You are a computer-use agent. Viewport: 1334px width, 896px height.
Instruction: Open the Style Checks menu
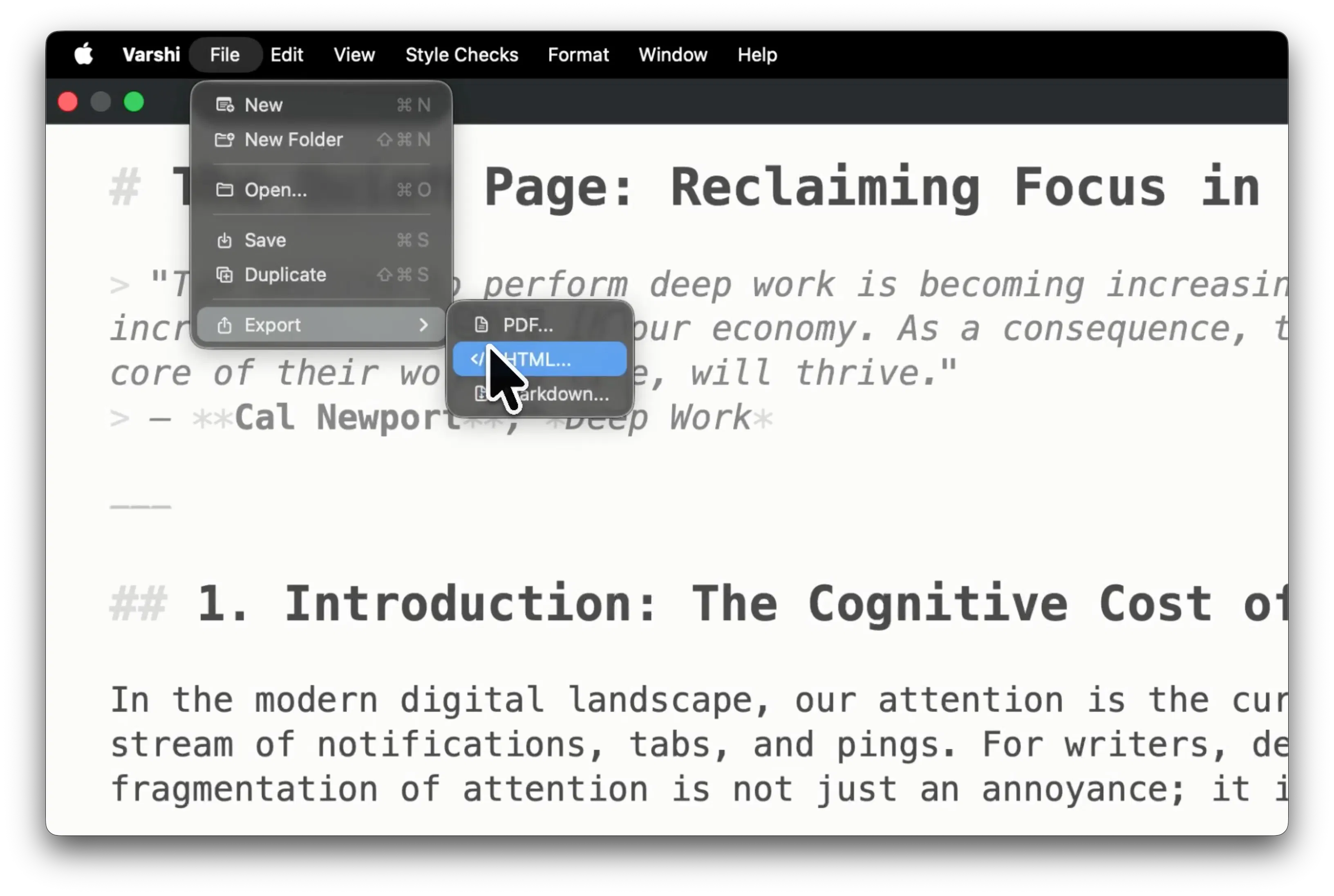461,54
